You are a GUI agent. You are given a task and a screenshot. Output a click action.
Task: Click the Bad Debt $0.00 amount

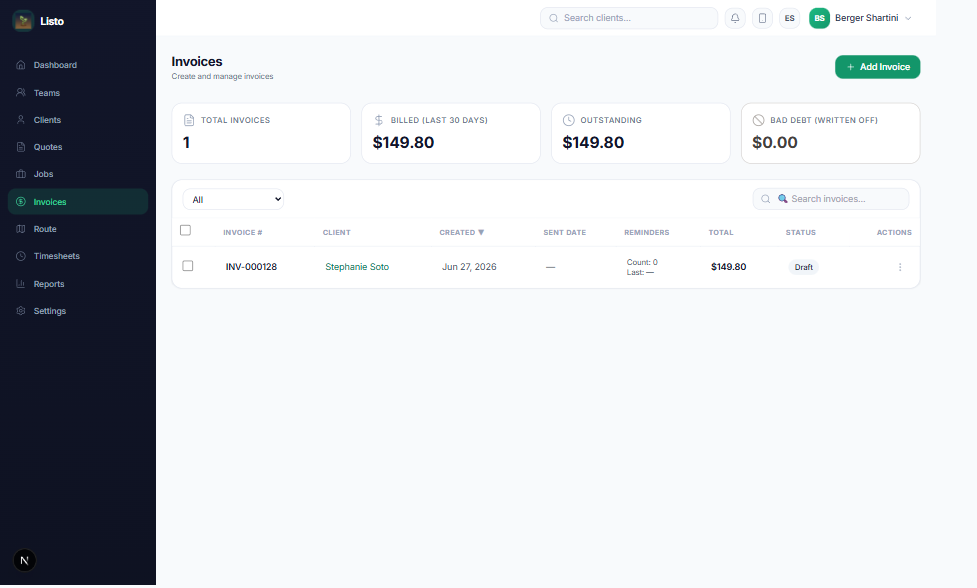(x=774, y=143)
